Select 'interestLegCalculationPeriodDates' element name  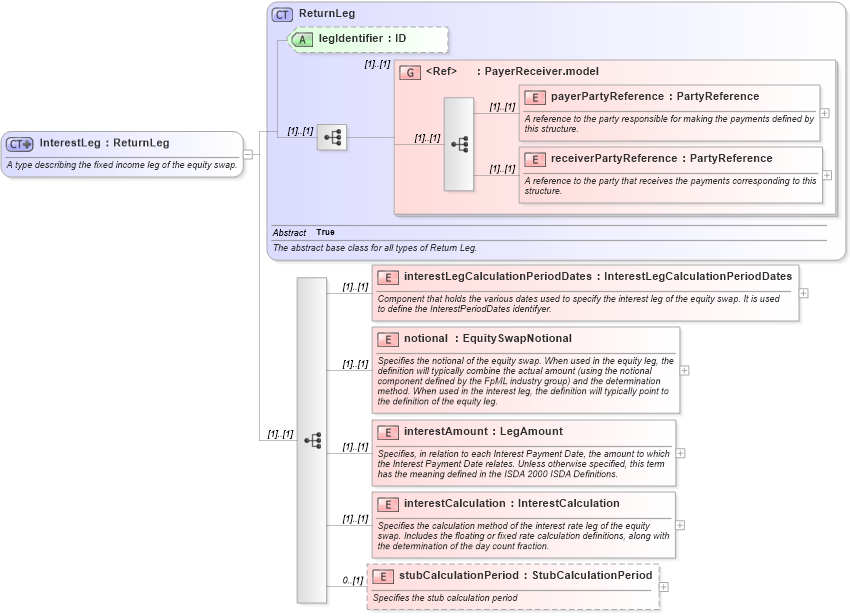[x=498, y=277]
